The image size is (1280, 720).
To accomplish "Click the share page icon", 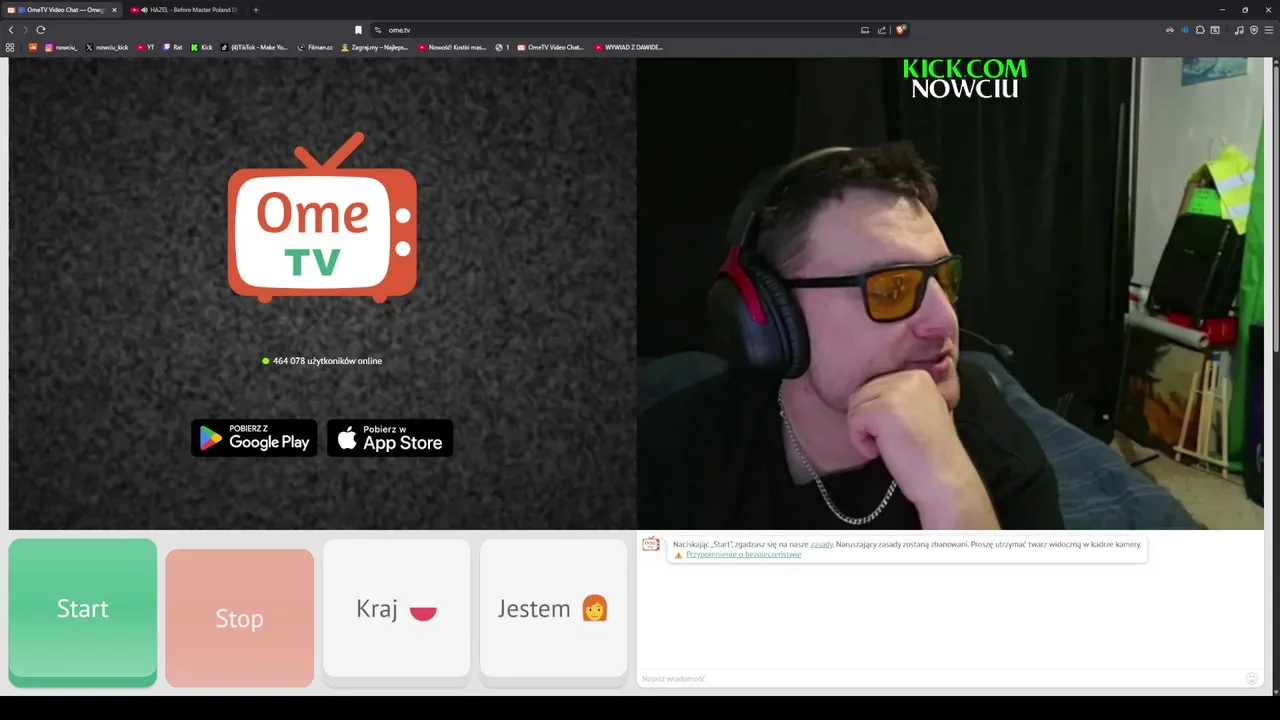I will (x=882, y=30).
